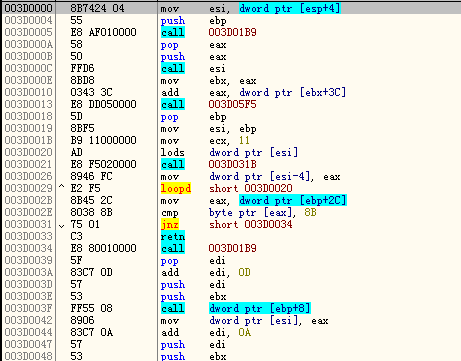This screenshot has height=361, width=461.
Task: Select address 003D000C
Action: click(29, 68)
